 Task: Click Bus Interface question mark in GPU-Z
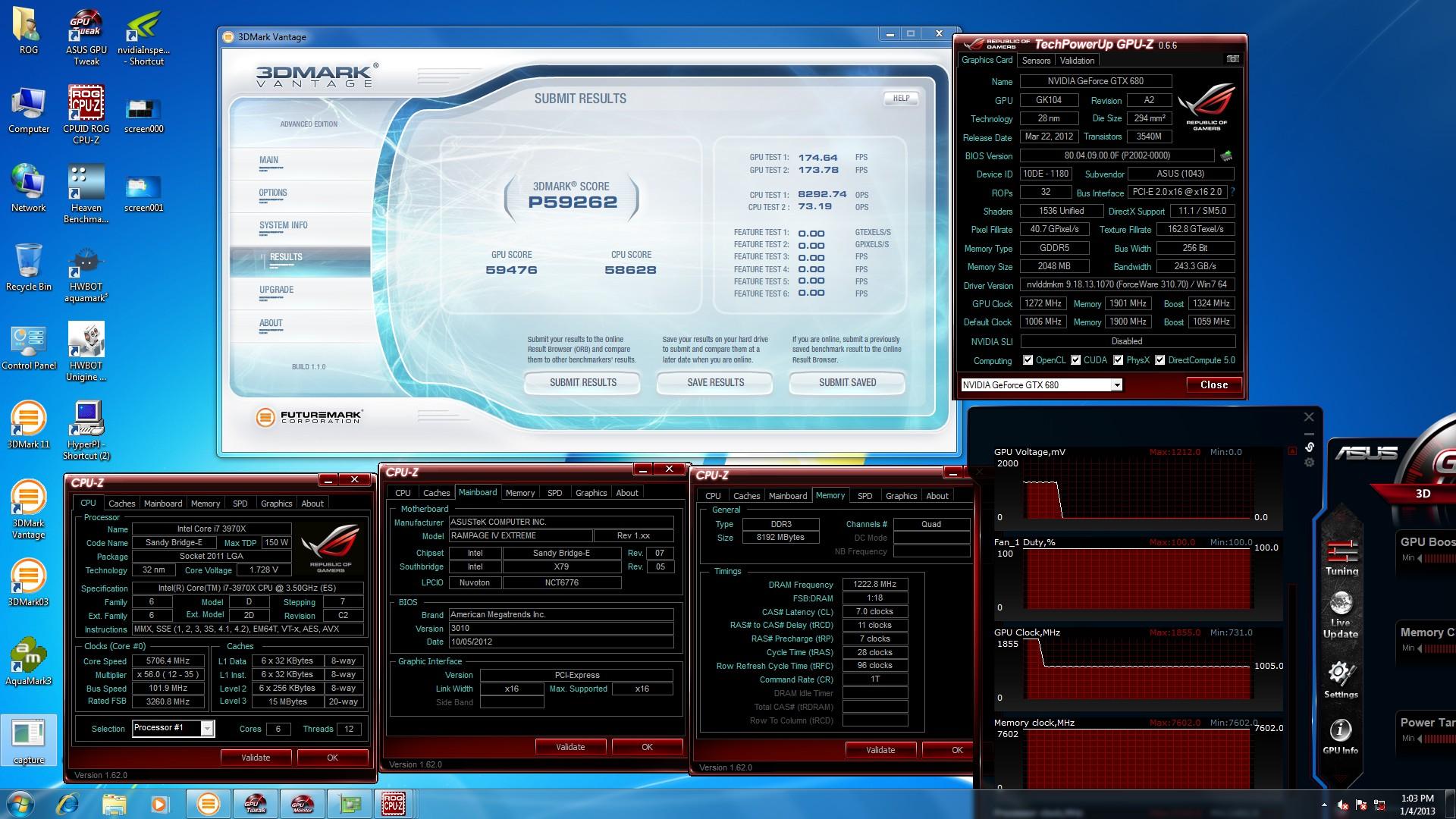[x=1232, y=192]
